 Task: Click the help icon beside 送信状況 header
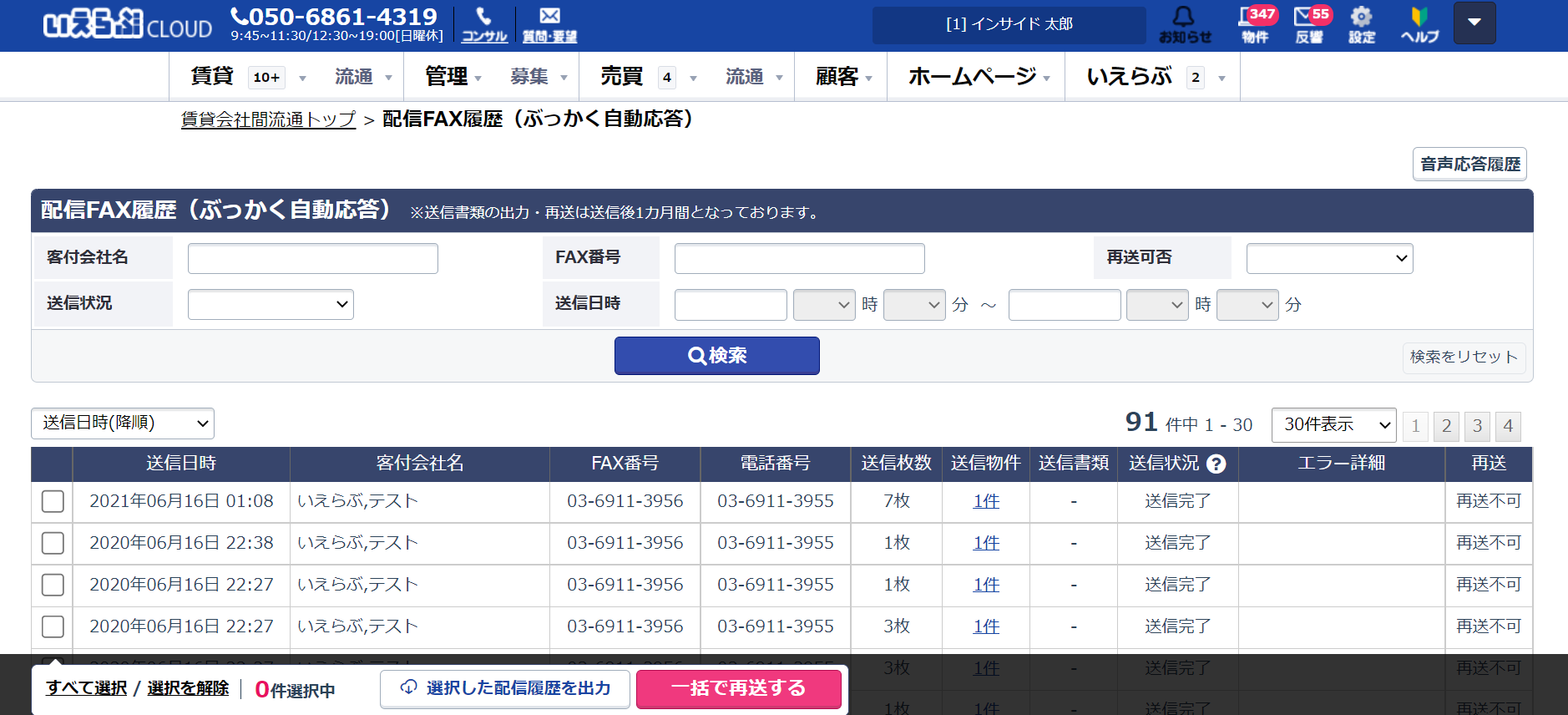[1216, 464]
